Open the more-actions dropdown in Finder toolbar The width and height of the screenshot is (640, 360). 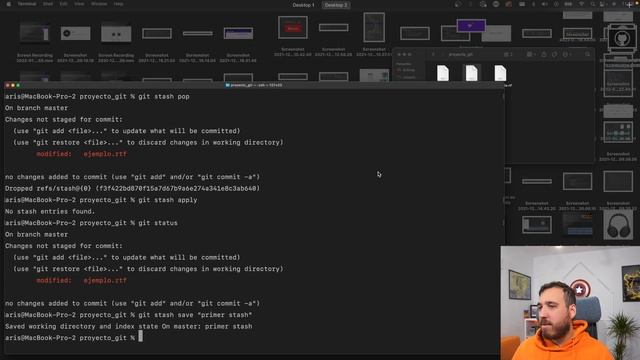(x=567, y=54)
